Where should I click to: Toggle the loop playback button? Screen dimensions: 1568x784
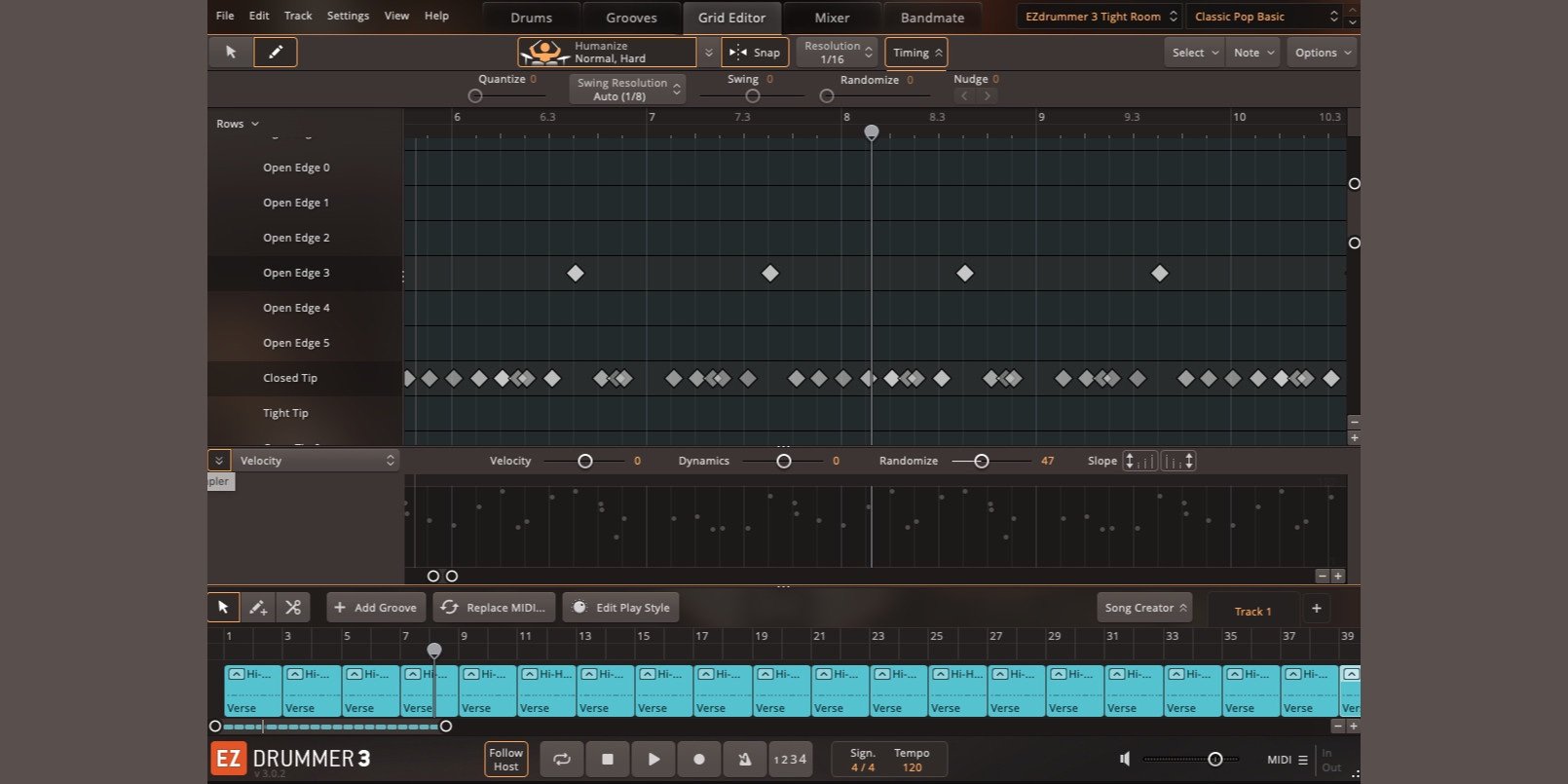coord(562,760)
